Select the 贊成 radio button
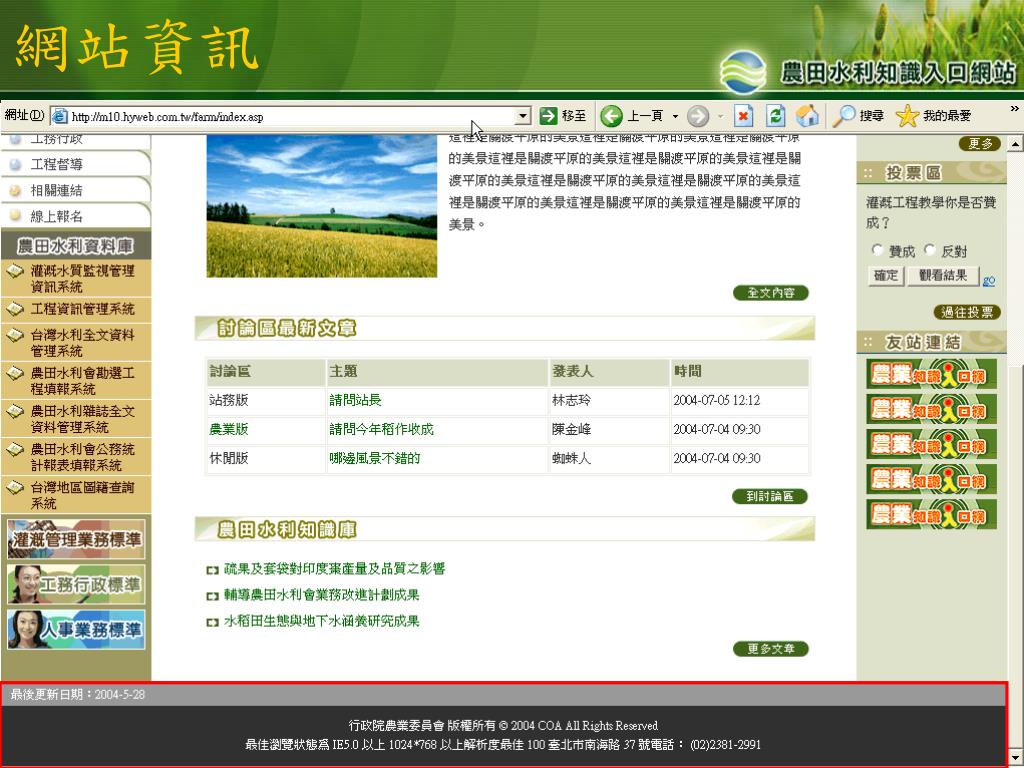 coord(877,250)
